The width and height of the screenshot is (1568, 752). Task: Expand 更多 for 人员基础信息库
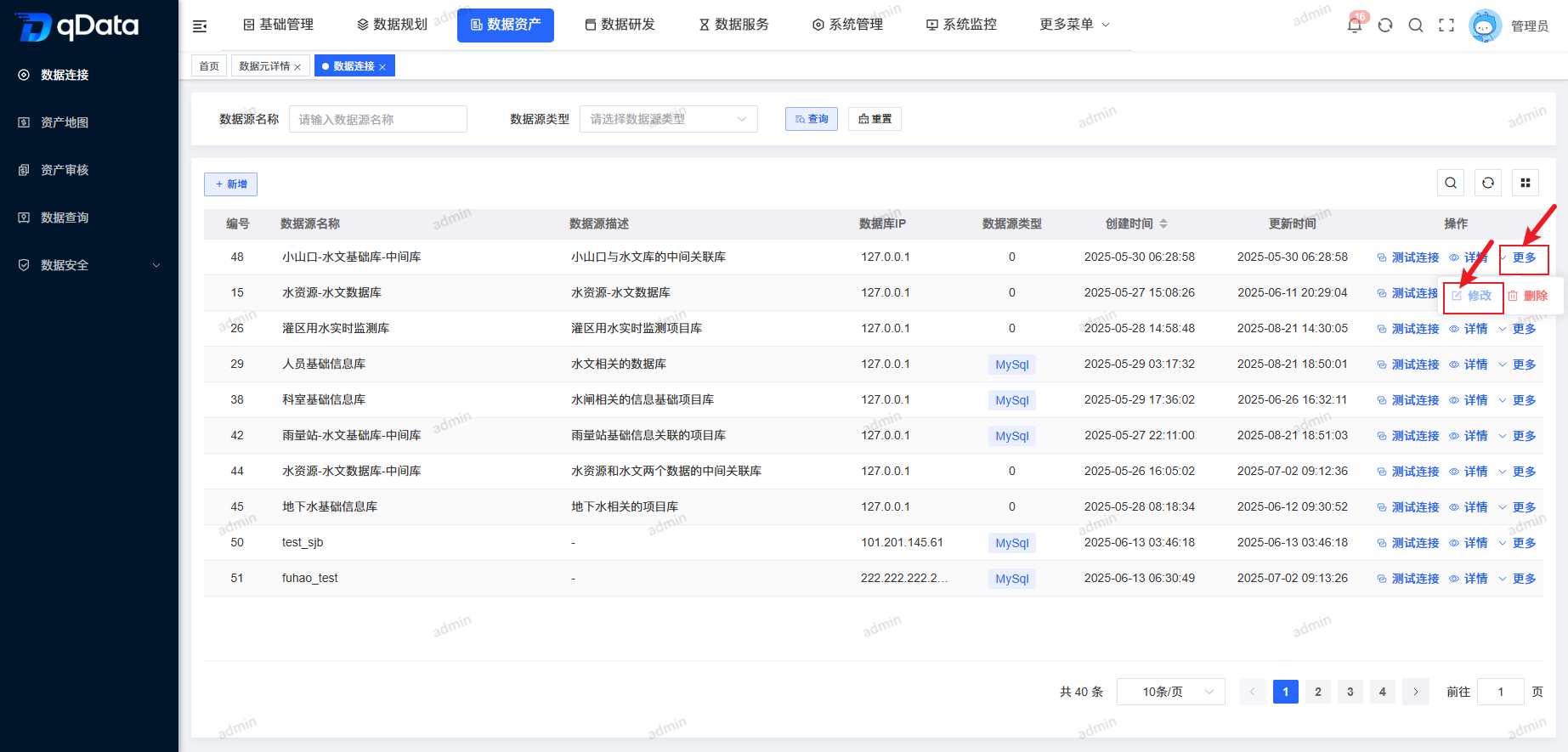pos(1517,365)
